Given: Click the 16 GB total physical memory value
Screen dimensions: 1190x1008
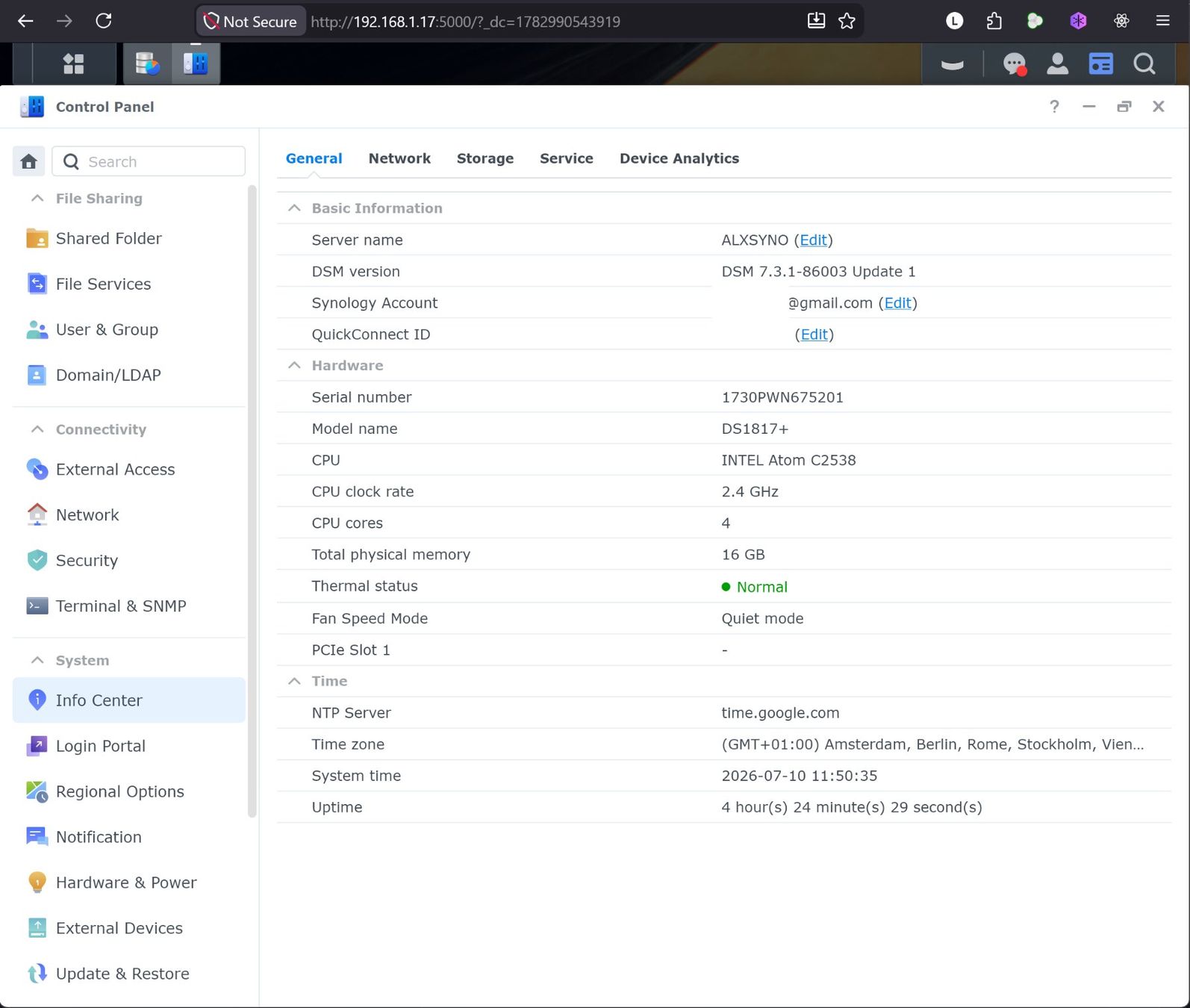Looking at the screenshot, I should (x=743, y=554).
